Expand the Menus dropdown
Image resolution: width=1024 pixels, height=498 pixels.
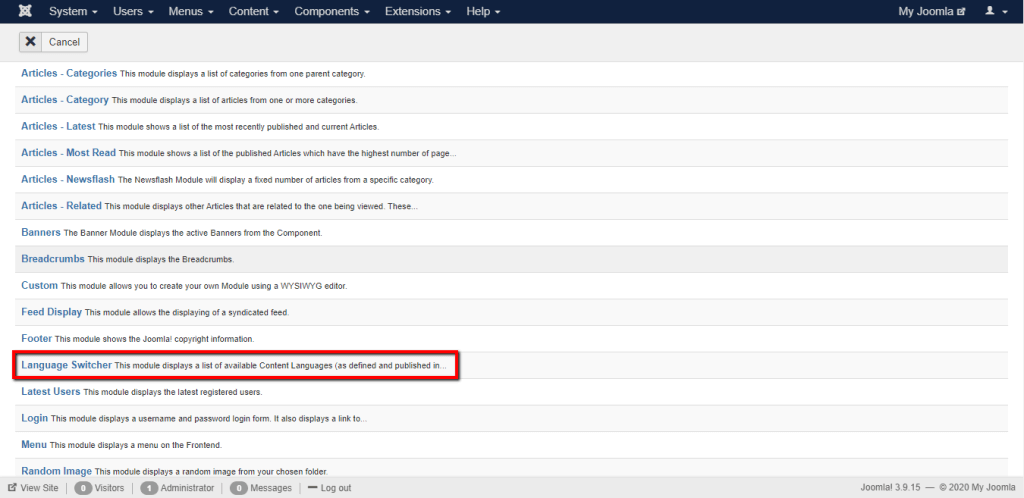[x=191, y=11]
